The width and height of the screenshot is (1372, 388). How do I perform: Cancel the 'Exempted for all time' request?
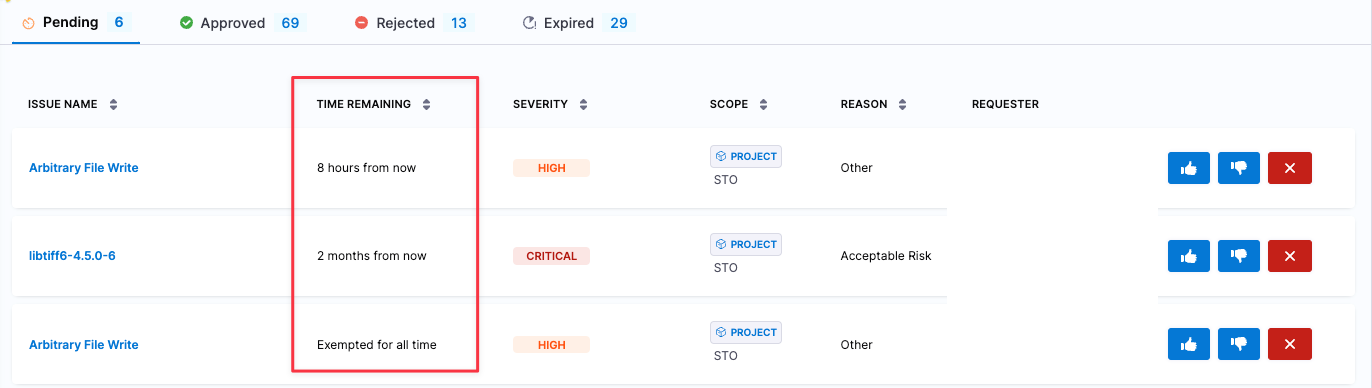click(1290, 344)
